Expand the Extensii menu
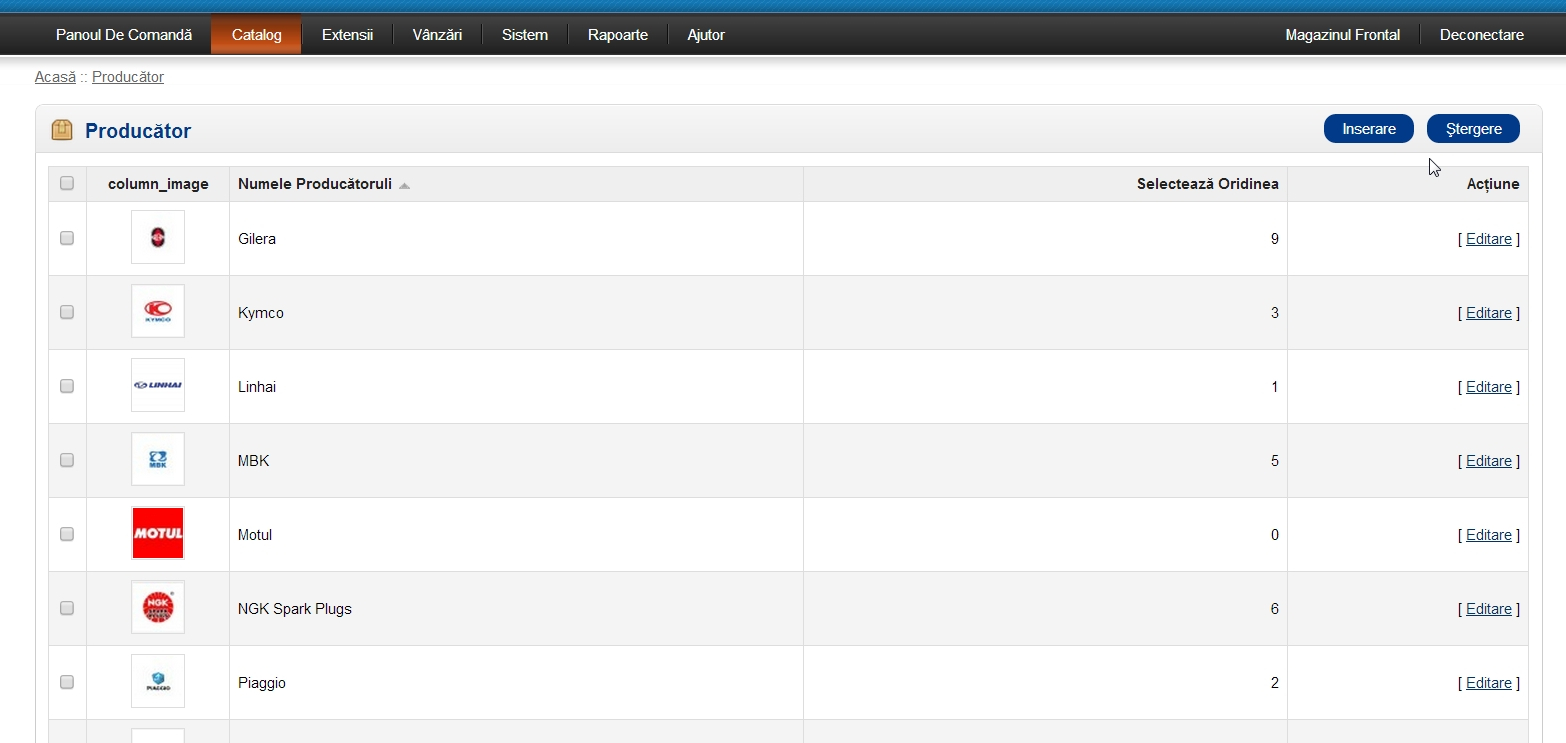This screenshot has height=743, width=1566. point(347,35)
